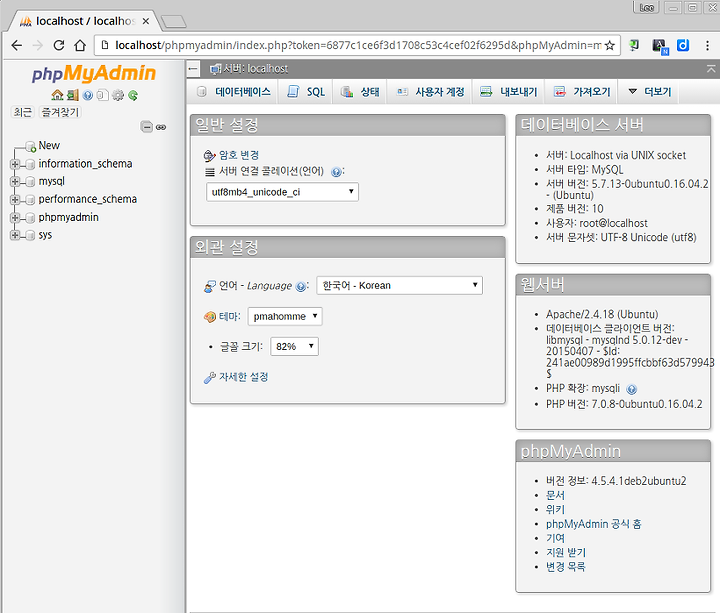Click the translate extension icon
Viewport: 720px width, 613px height.
660,46
